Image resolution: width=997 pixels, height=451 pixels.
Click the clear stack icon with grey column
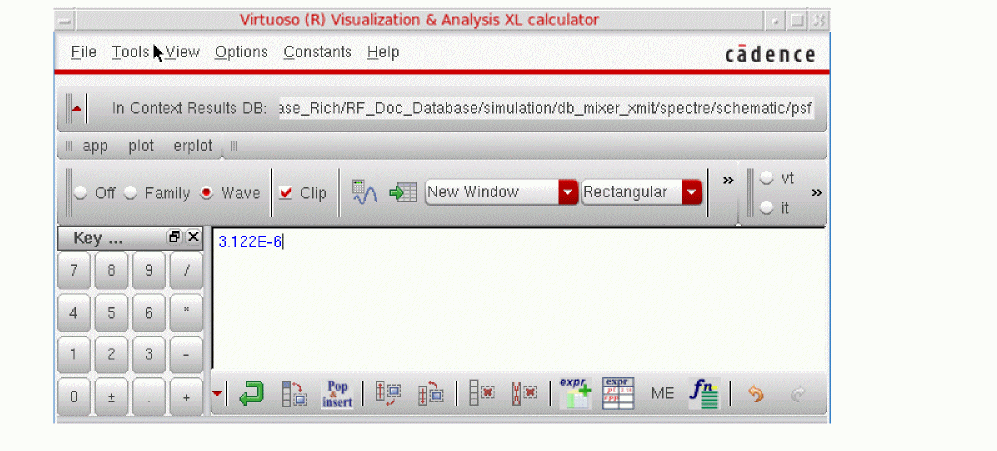pos(481,394)
